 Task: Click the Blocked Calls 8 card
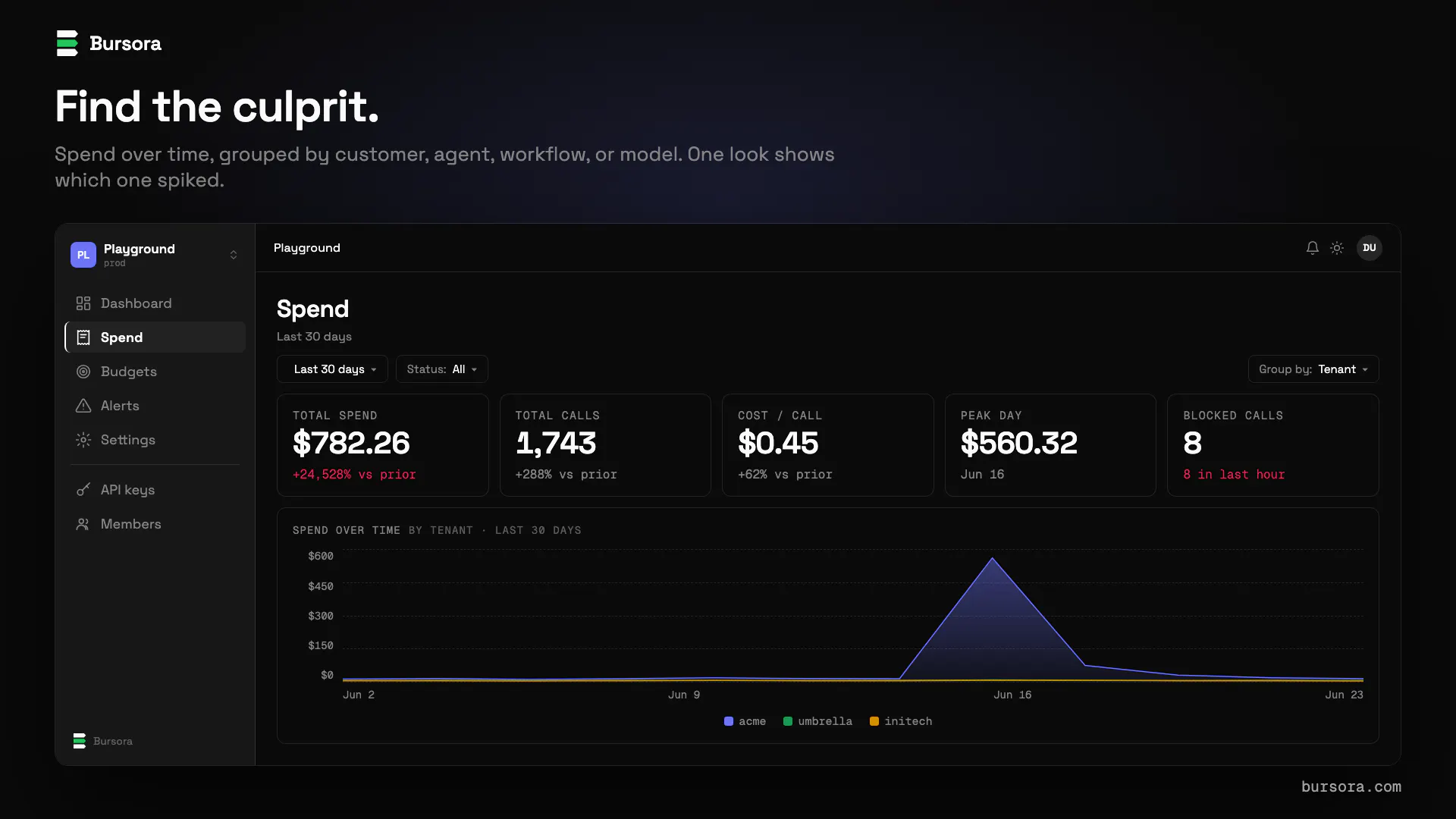pos(1273,445)
